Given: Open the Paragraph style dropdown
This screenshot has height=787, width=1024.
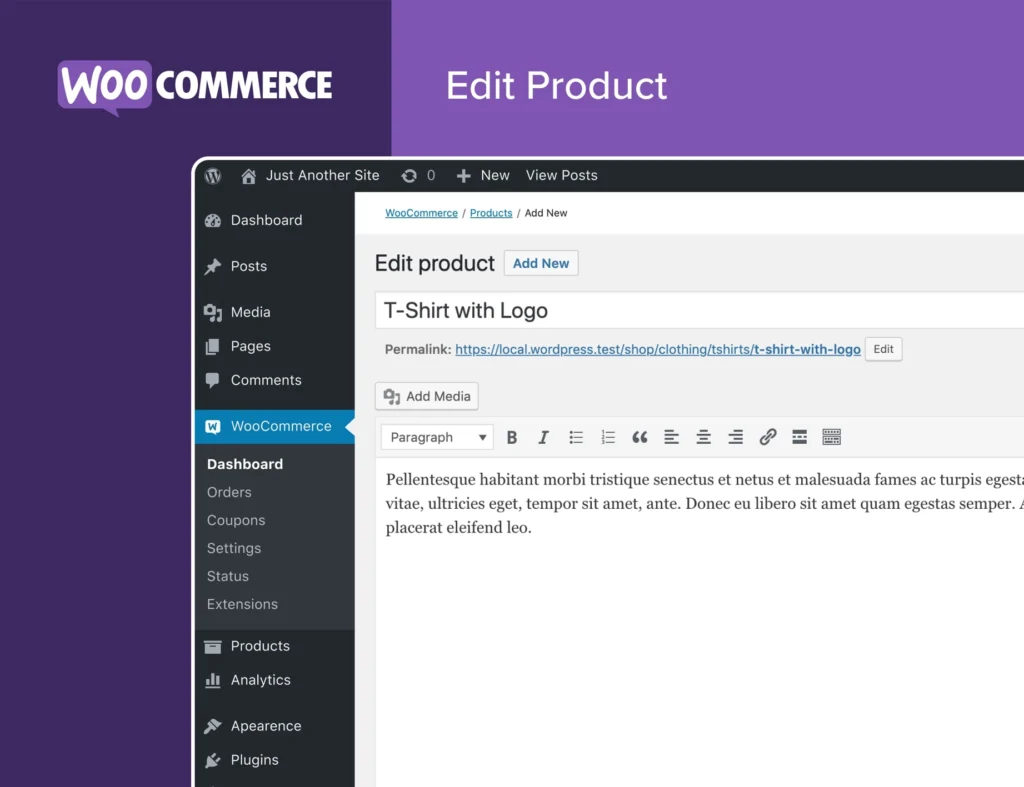Looking at the screenshot, I should 436,437.
